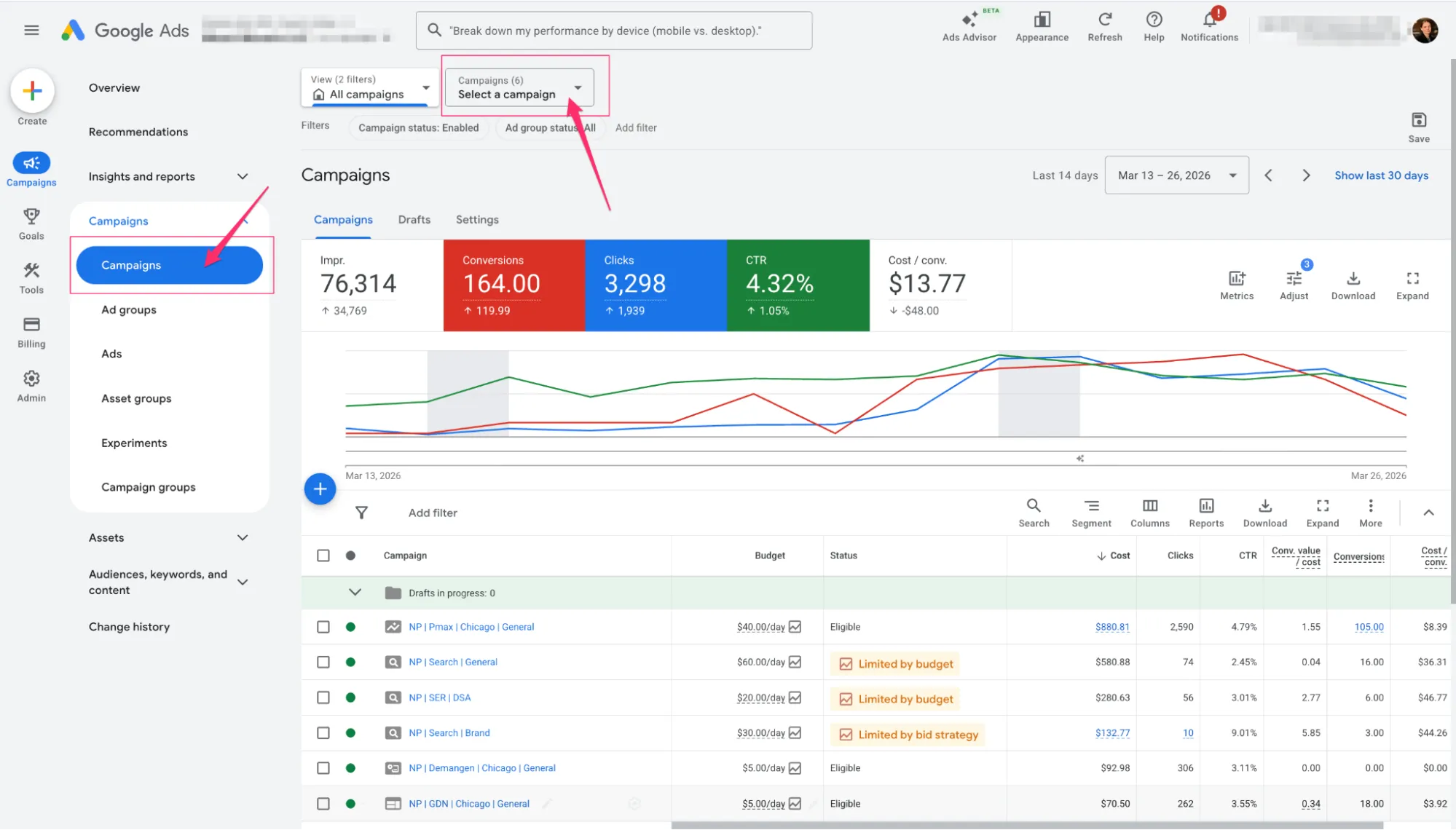Toggle the select-all checkbox in table header
The height and width of the screenshot is (830, 1456).
[323, 556]
